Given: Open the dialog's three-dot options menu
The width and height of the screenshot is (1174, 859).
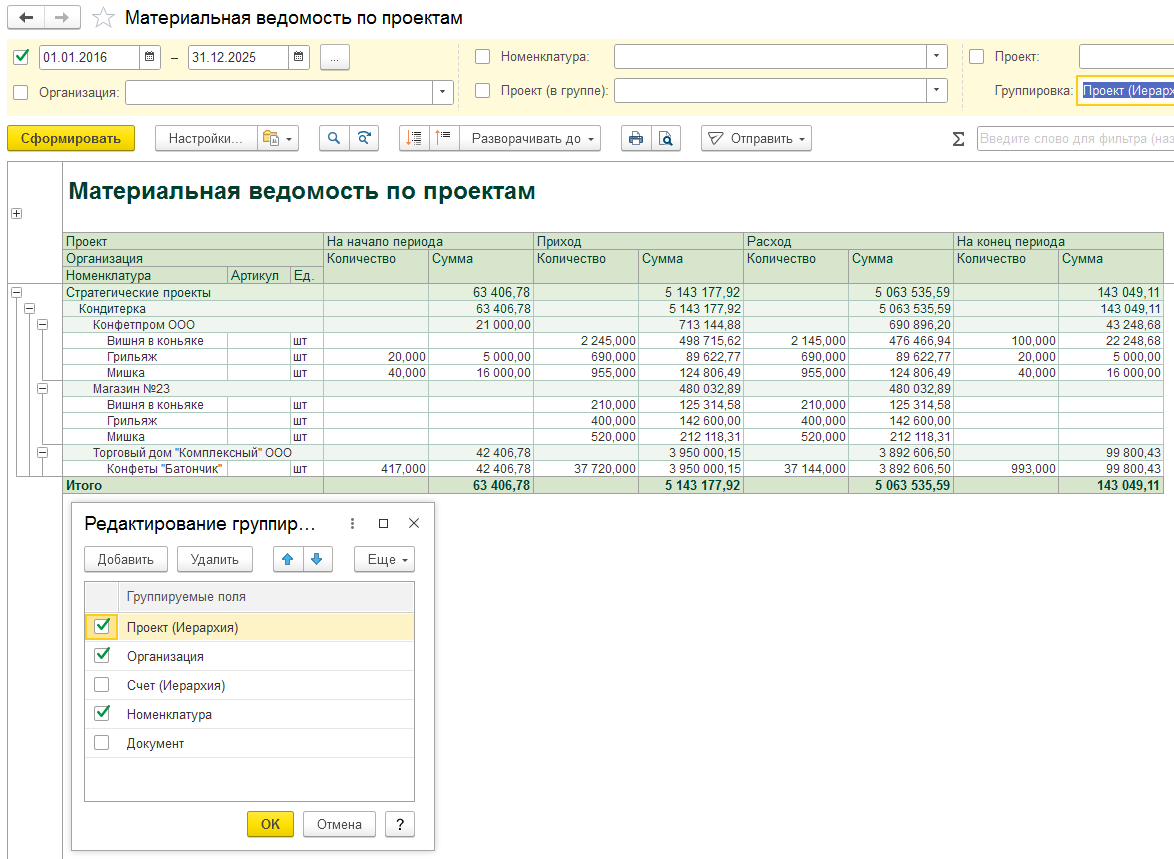Looking at the screenshot, I should pyautogui.click(x=352, y=523).
